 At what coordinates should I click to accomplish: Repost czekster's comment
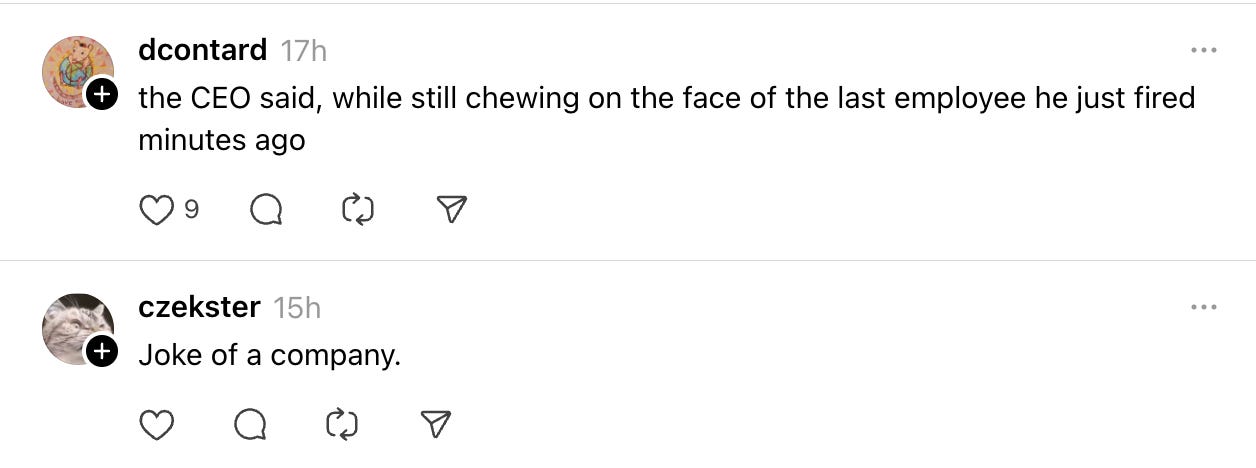coord(342,426)
